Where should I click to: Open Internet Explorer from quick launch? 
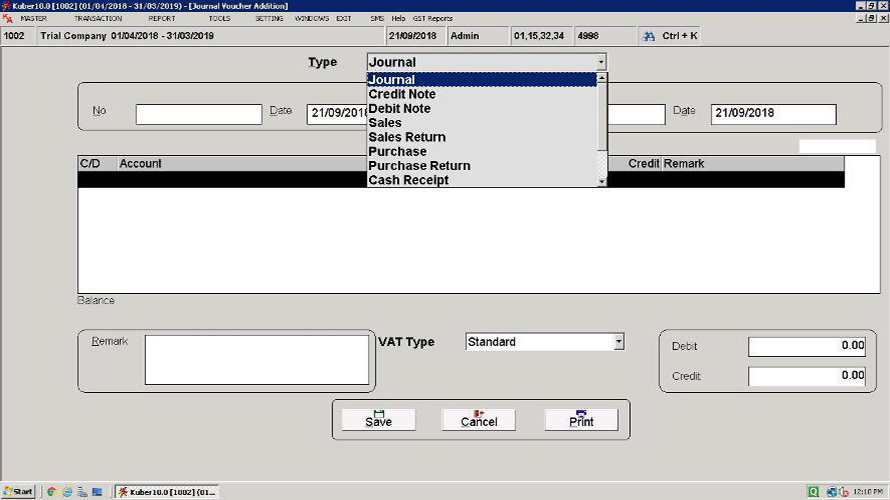pos(67,491)
